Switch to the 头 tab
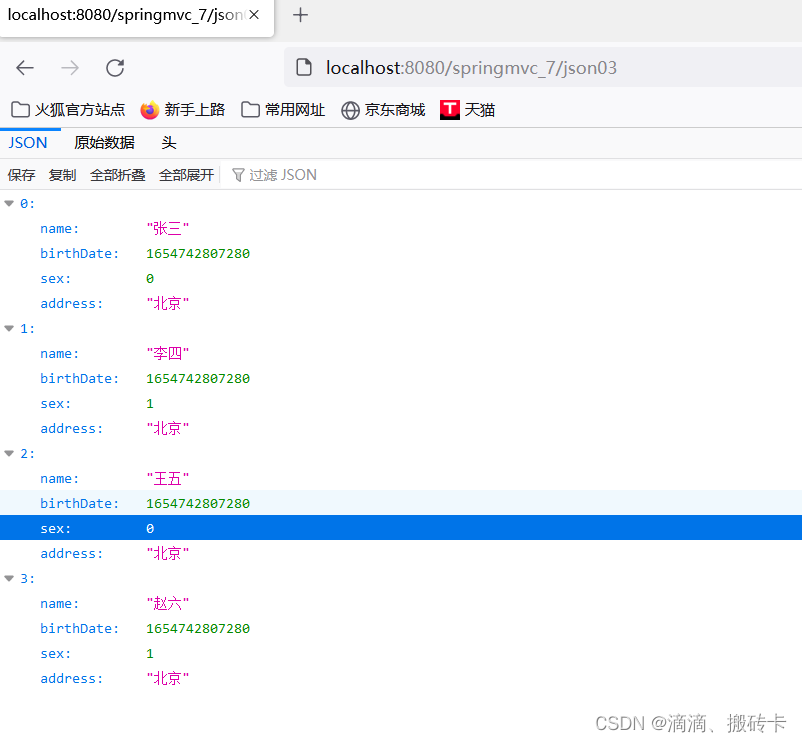The image size is (802, 742). 168,143
